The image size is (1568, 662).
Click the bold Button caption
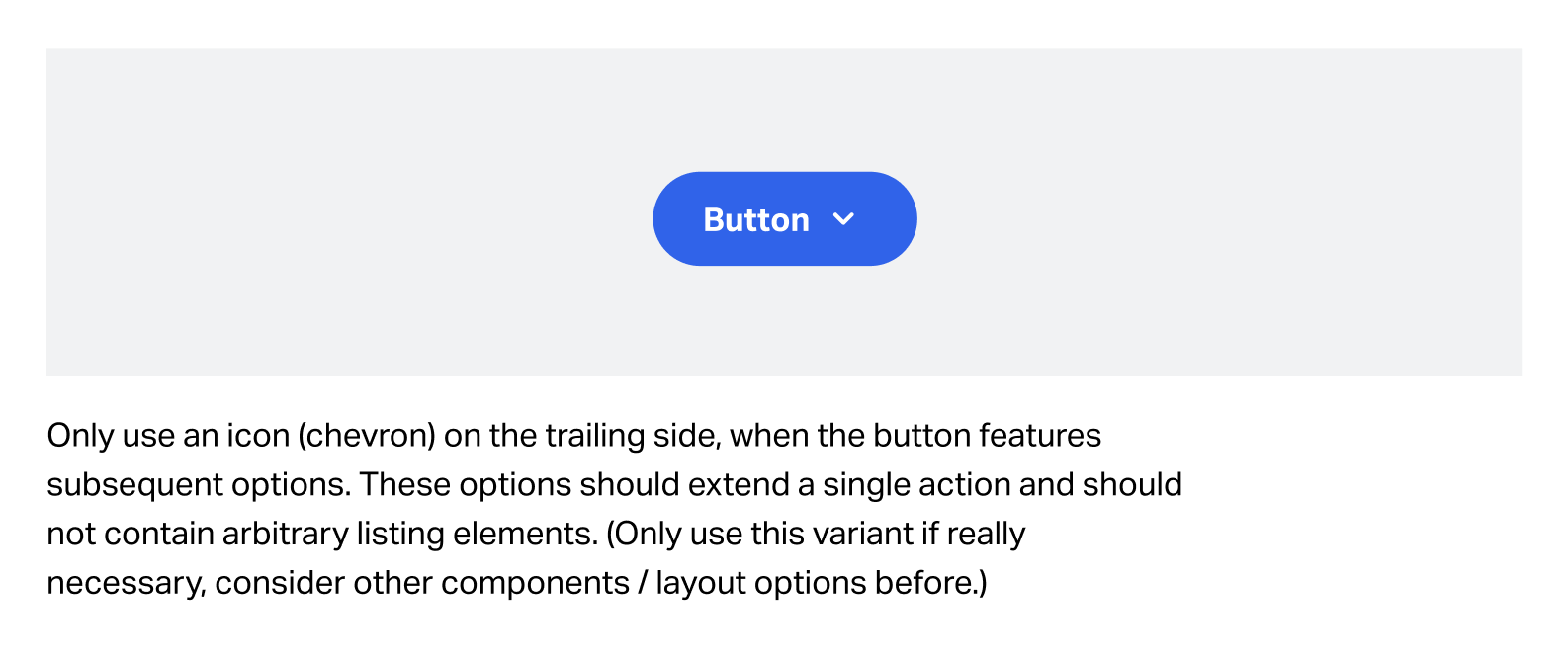pos(755,219)
